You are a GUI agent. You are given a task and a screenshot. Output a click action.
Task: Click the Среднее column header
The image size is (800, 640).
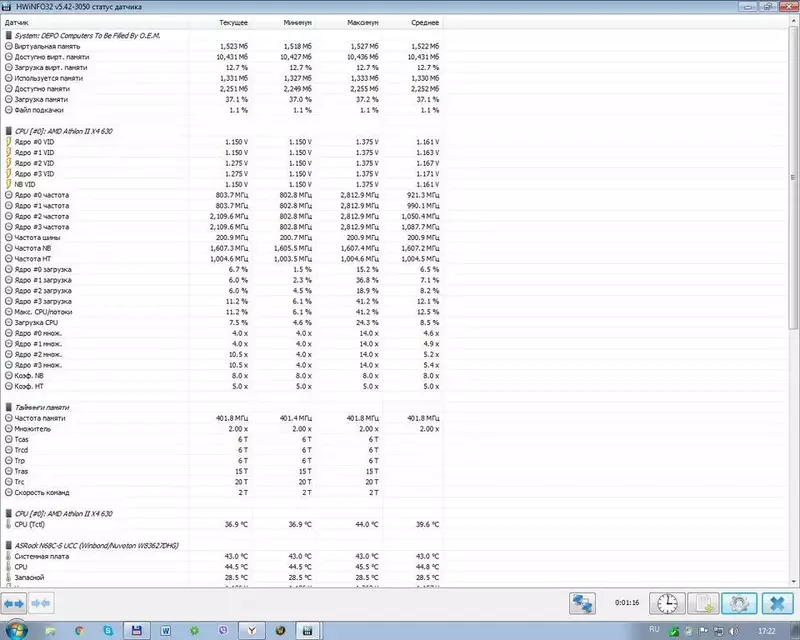click(412, 22)
